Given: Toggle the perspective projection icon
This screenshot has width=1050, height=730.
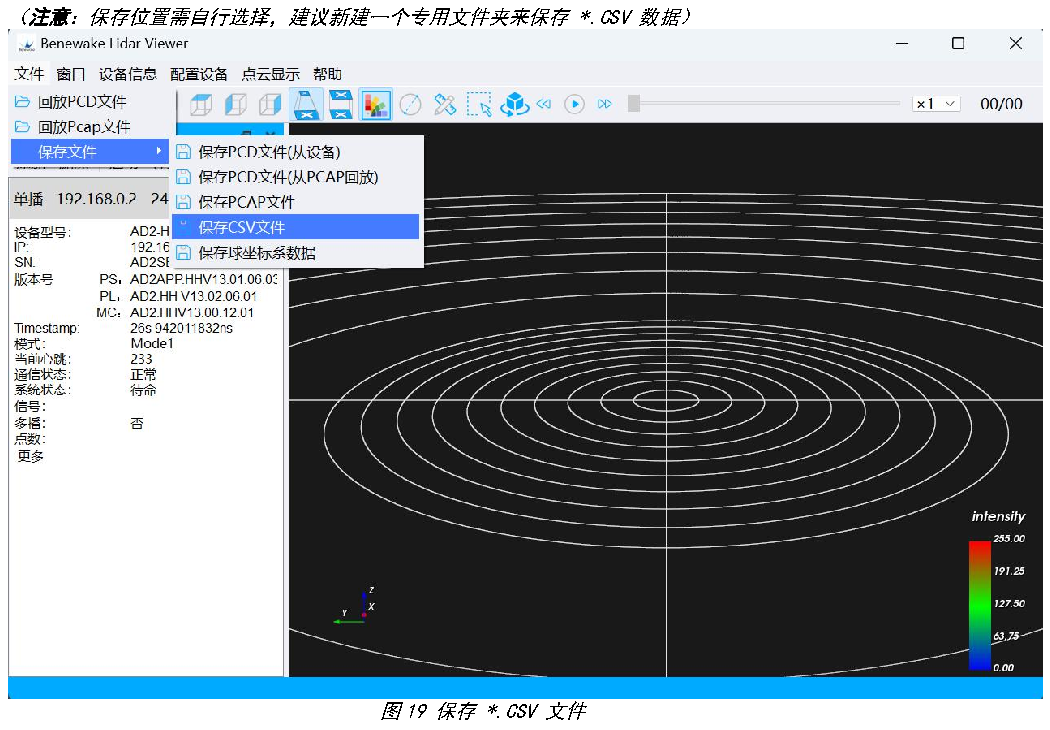Looking at the screenshot, I should click(306, 104).
